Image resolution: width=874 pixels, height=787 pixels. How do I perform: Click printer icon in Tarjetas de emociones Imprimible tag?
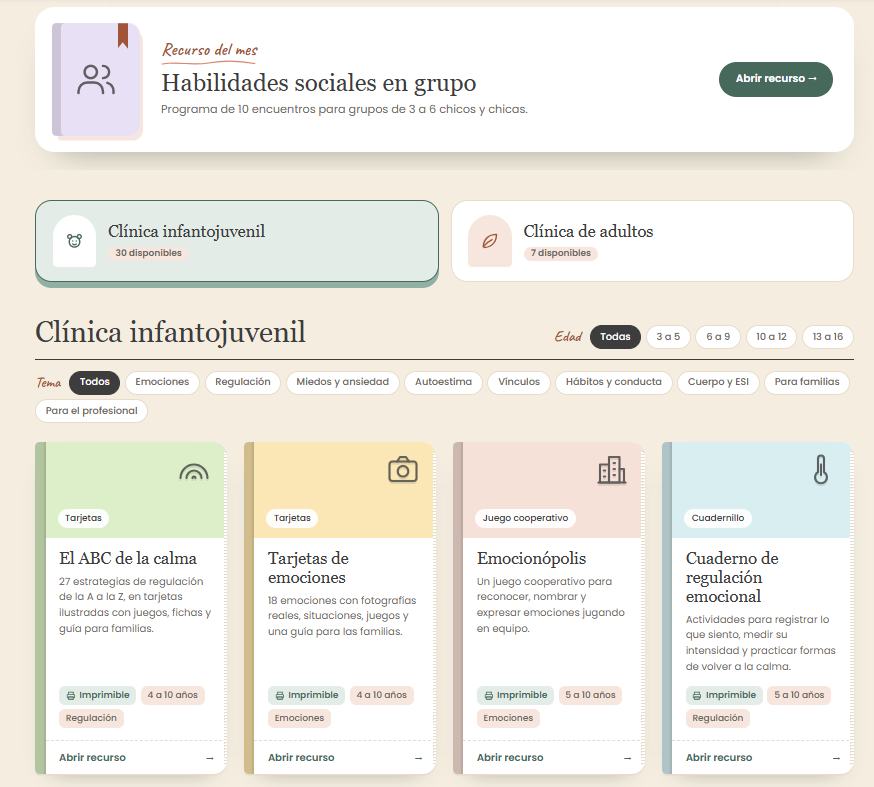click(280, 696)
